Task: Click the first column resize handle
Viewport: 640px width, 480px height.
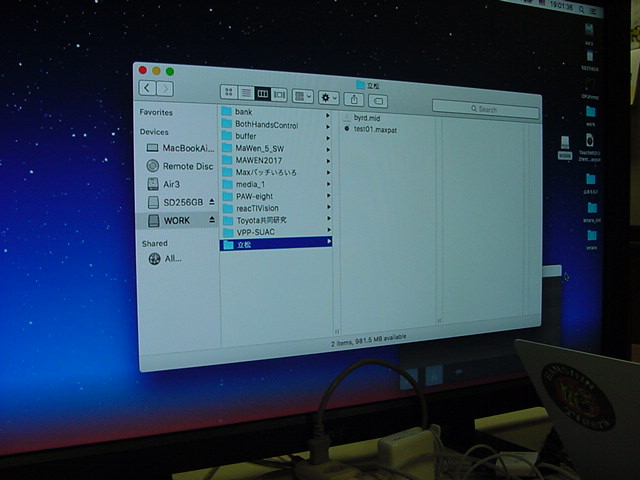Action: (337, 331)
